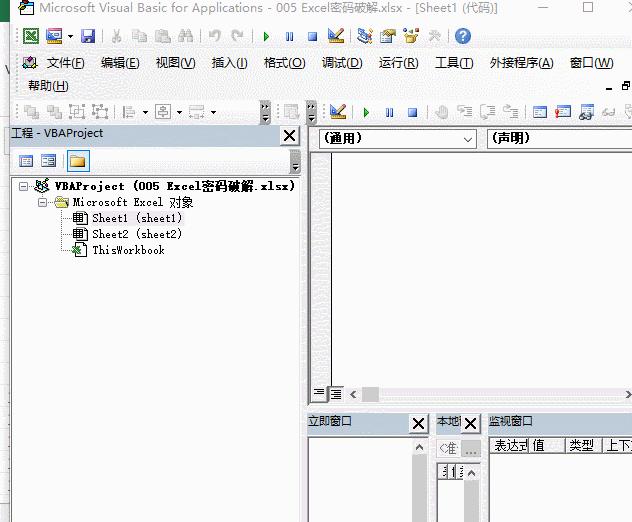Stop with debug toolbar Reset square
The height and width of the screenshot is (522, 632).
tap(412, 112)
